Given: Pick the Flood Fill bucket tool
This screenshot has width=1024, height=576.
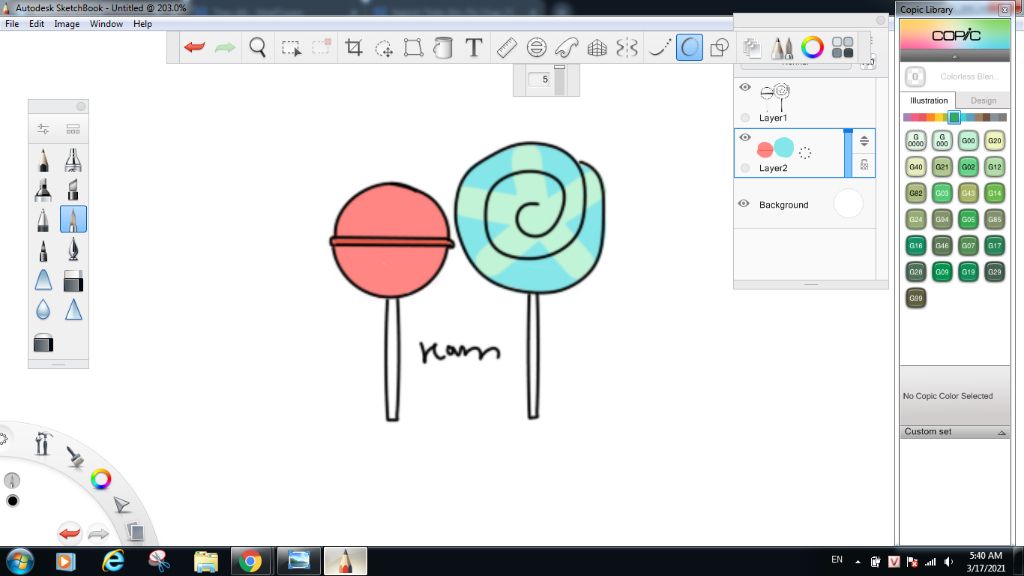Looking at the screenshot, I should pyautogui.click(x=443, y=48).
